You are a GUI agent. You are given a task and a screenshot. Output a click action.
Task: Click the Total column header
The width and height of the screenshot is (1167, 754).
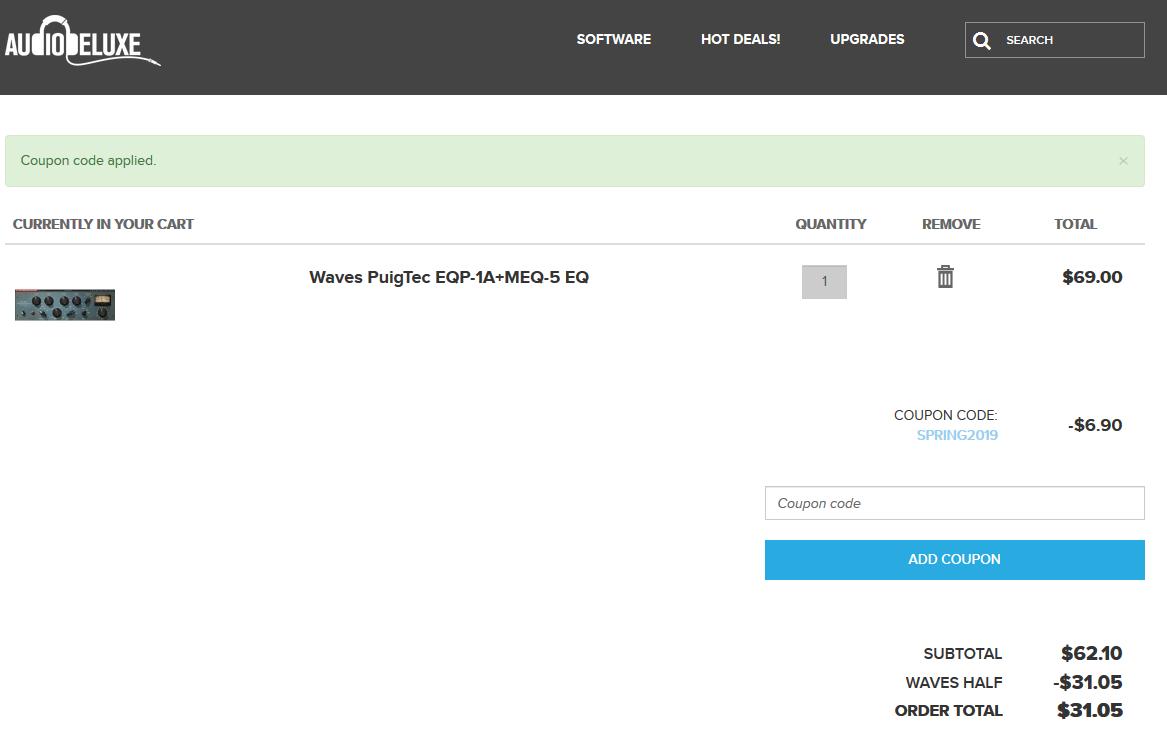click(x=1075, y=224)
